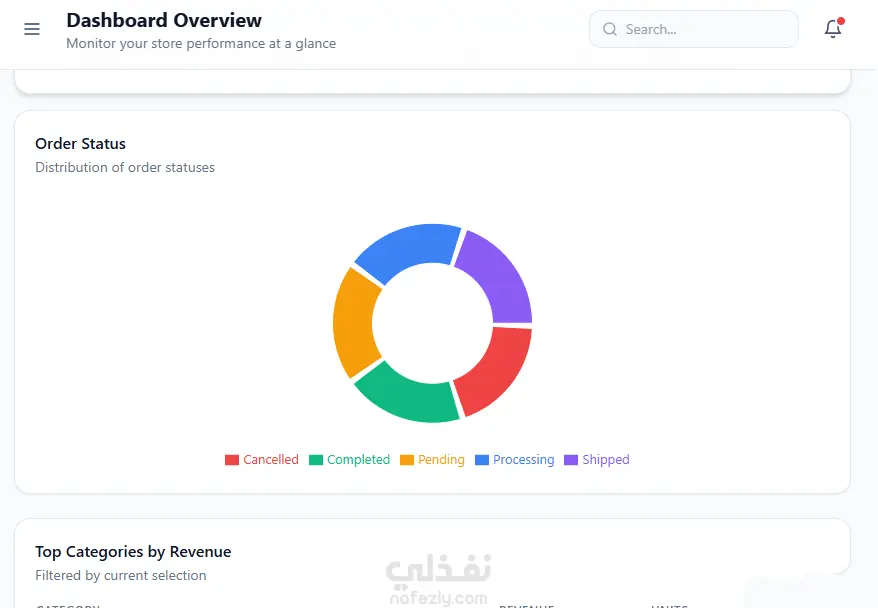
Task: Click the purple Shipped legend swatch
Action: [571, 460]
